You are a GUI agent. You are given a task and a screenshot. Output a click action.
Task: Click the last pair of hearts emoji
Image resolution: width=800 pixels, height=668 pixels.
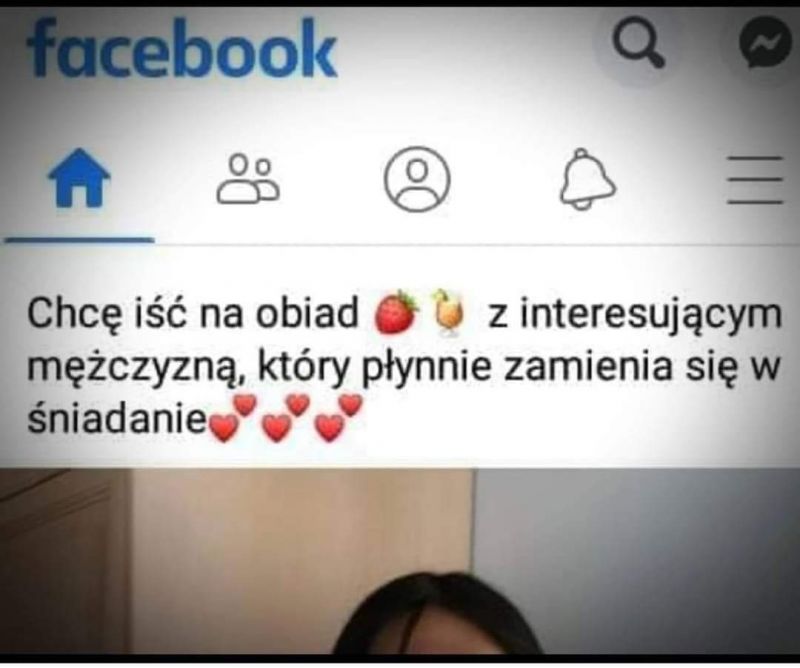tap(338, 417)
